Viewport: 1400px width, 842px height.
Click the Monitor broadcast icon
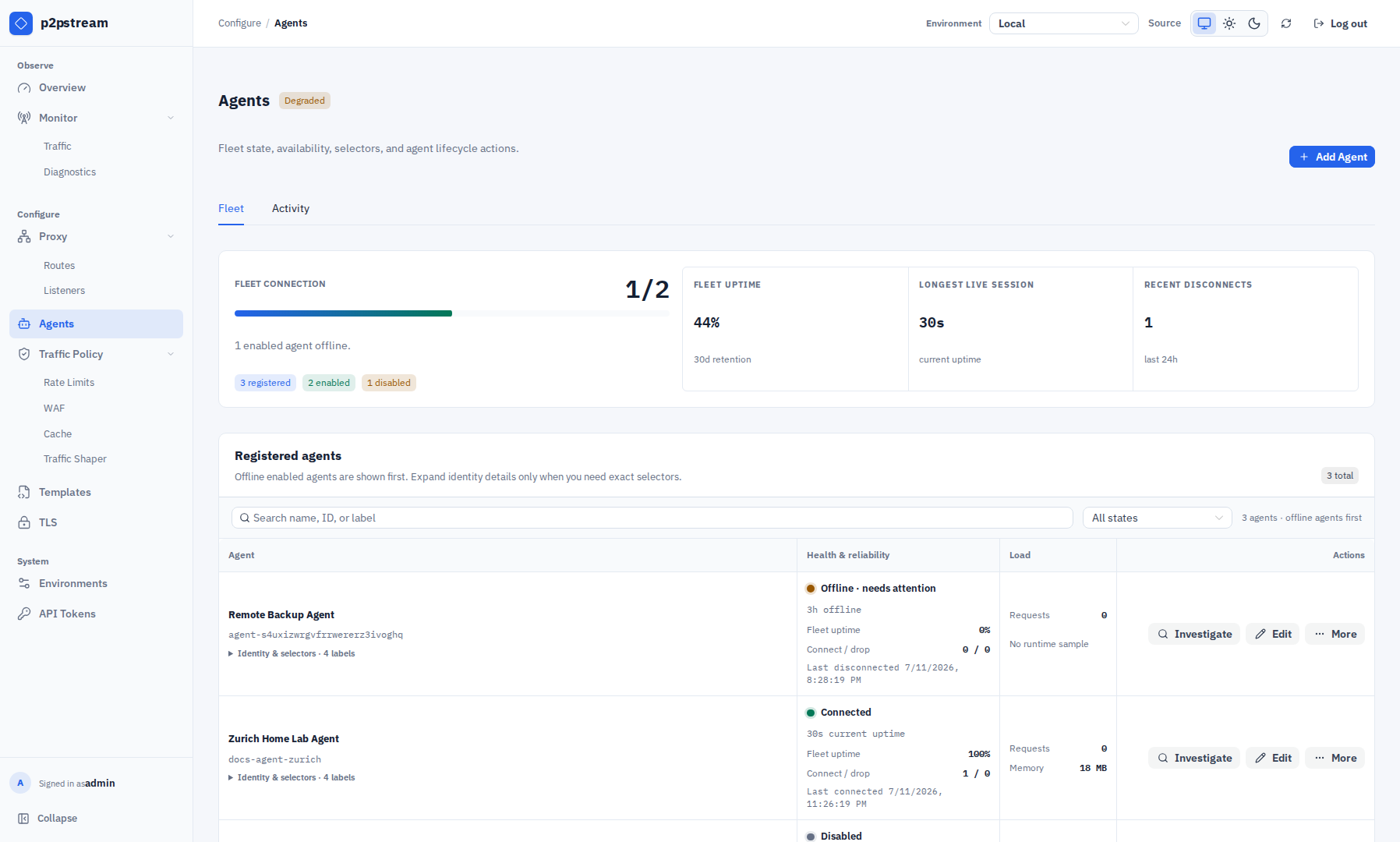tap(24, 118)
